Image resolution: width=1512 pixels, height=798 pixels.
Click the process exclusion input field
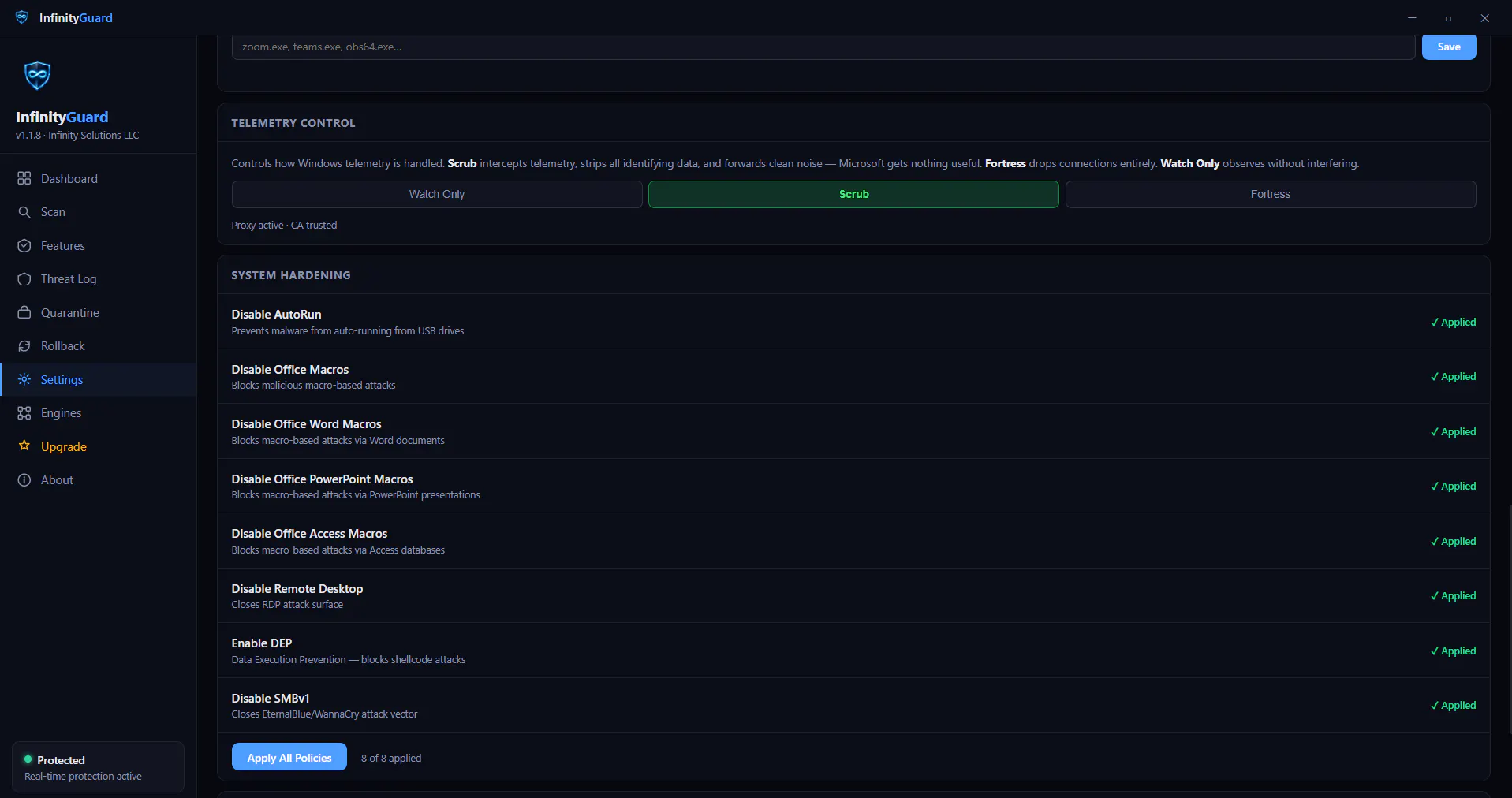click(x=823, y=47)
